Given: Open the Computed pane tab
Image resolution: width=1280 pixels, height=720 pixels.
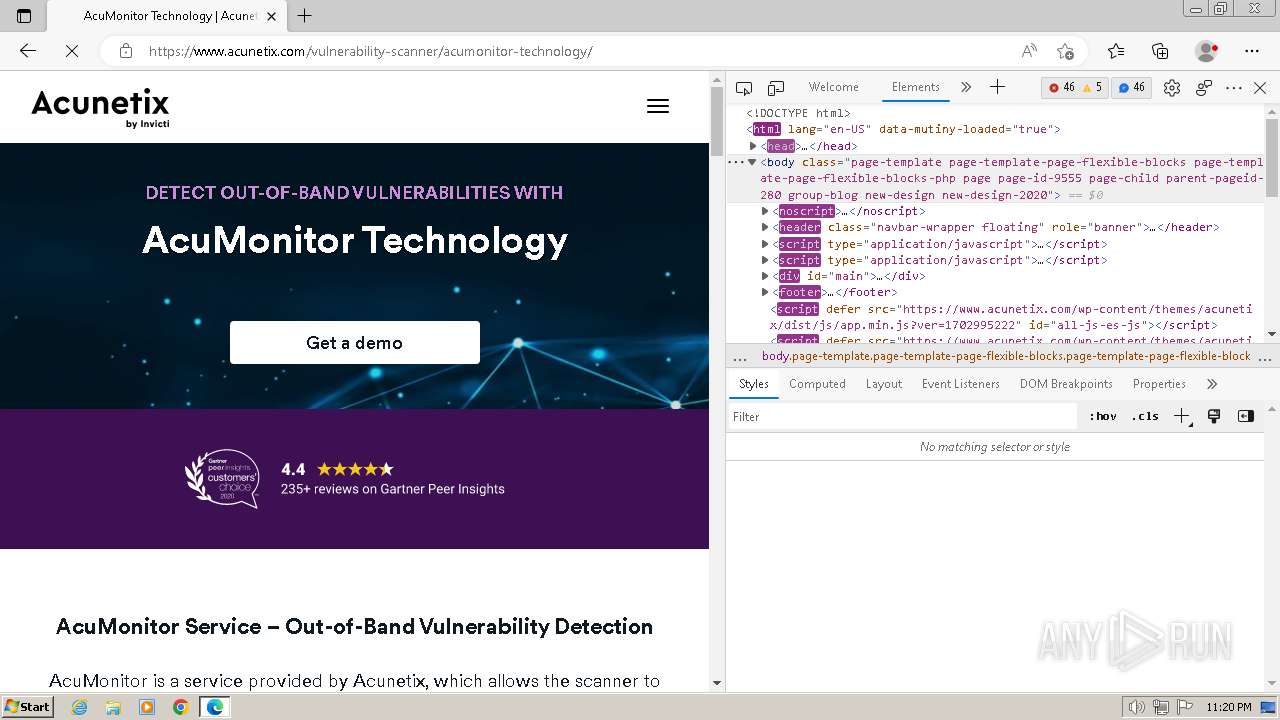Looking at the screenshot, I should pos(817,384).
